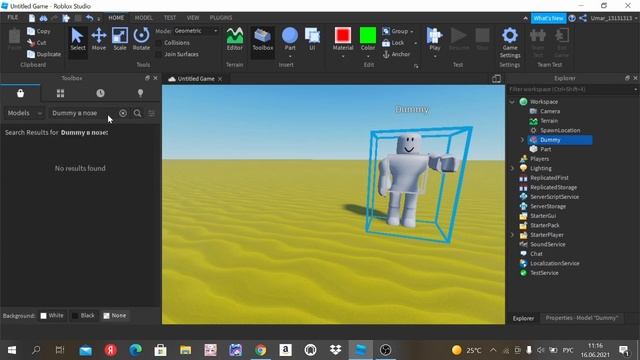Toggle the Join Surfaces checkbox
This screenshot has width=640, height=360.
[x=159, y=54]
